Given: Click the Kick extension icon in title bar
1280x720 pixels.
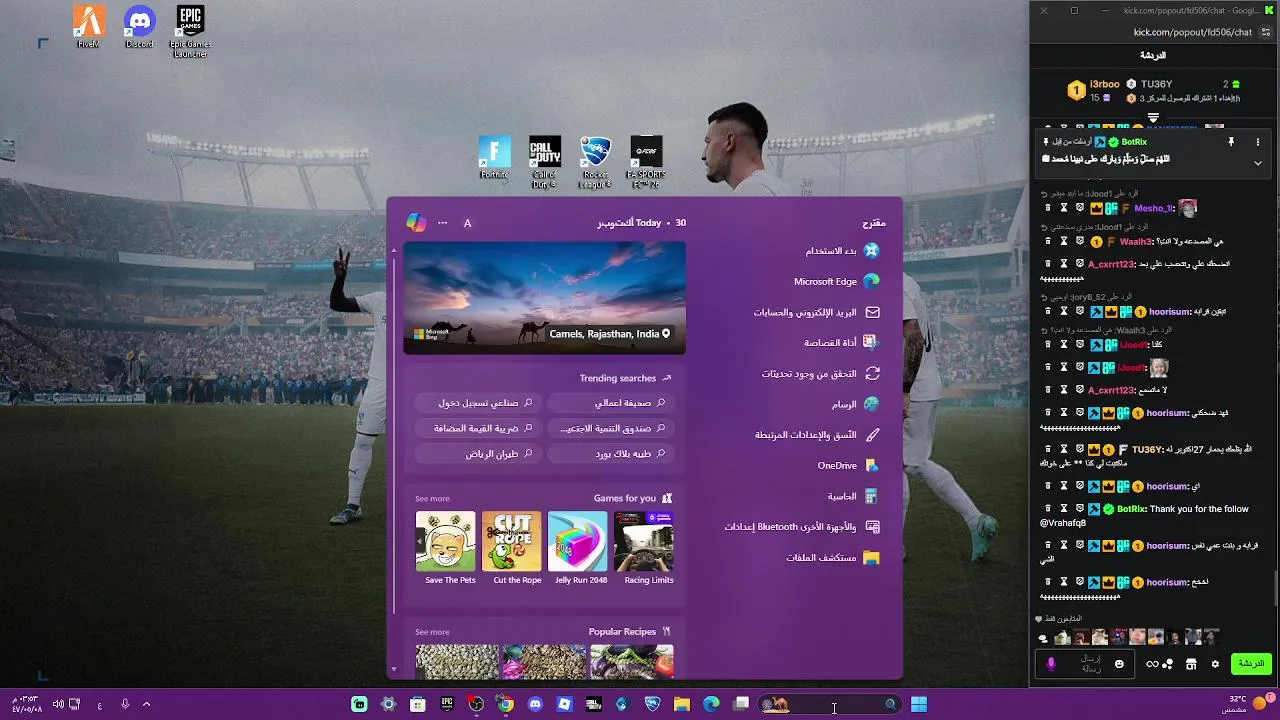Looking at the screenshot, I should click(x=1269, y=10).
